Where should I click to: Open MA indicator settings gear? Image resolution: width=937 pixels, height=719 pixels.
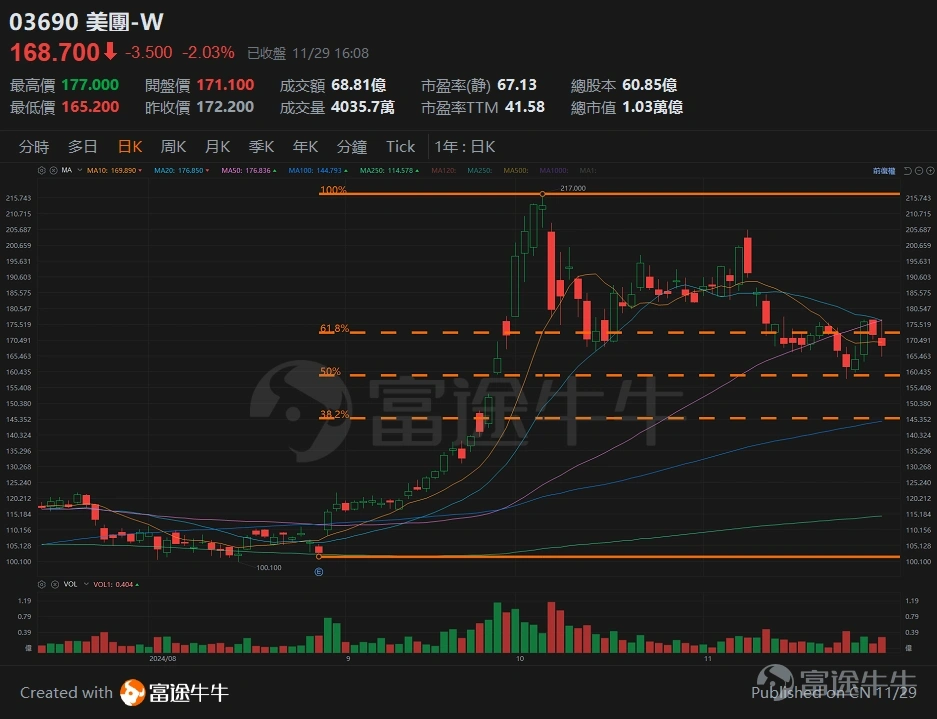41,170
